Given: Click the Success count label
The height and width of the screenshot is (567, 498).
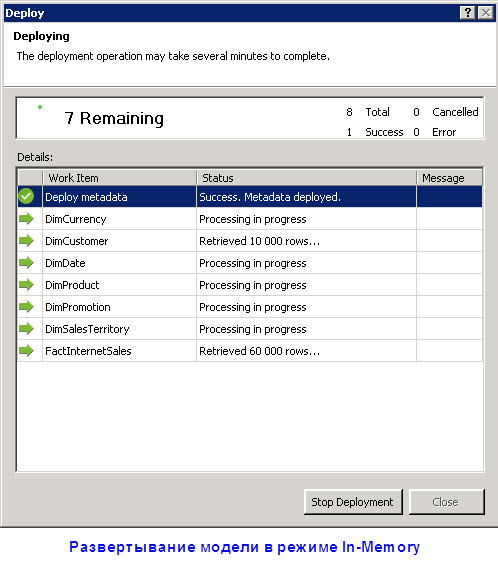Looking at the screenshot, I should [x=384, y=132].
